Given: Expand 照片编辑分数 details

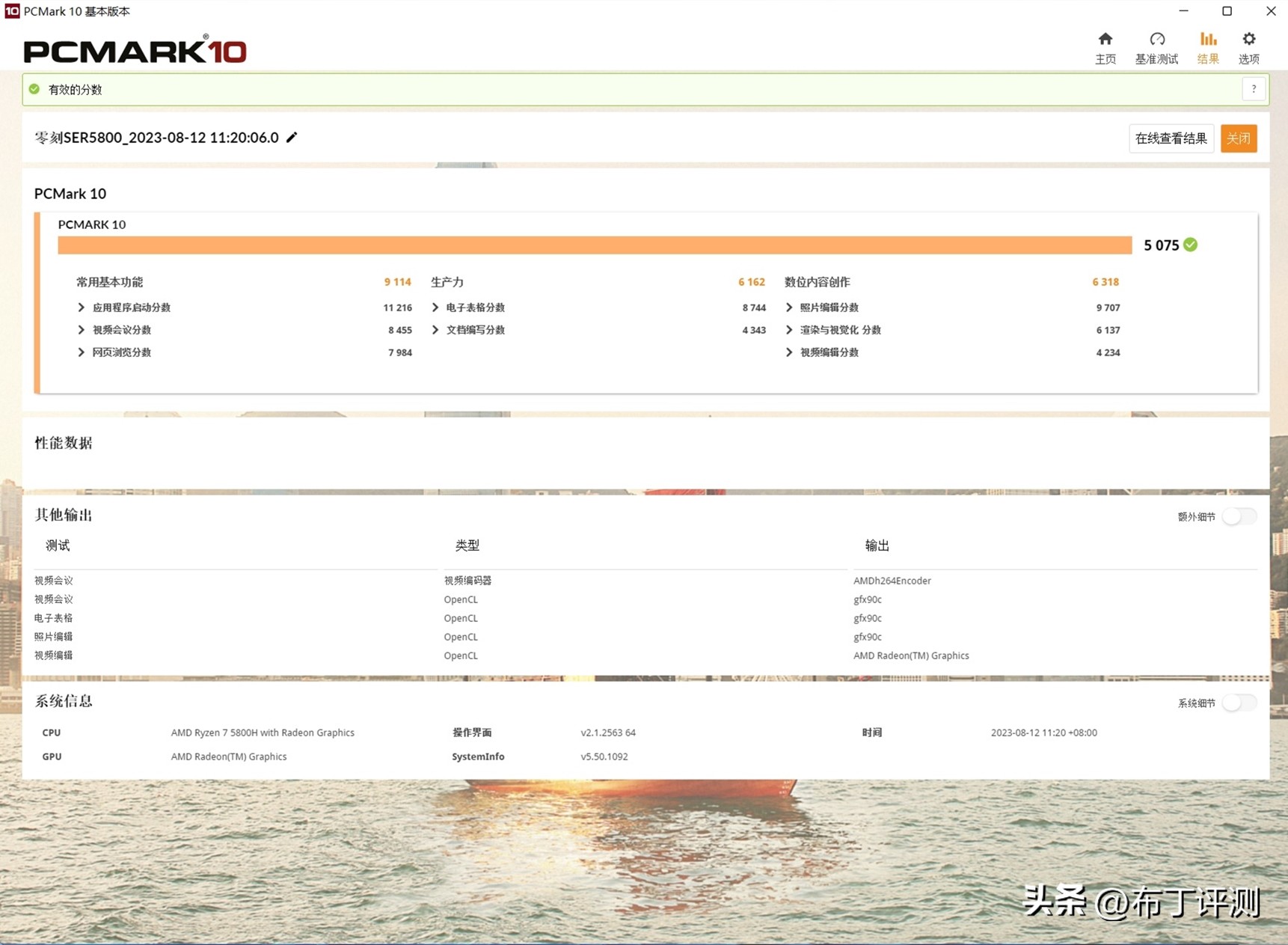Looking at the screenshot, I should tap(789, 308).
